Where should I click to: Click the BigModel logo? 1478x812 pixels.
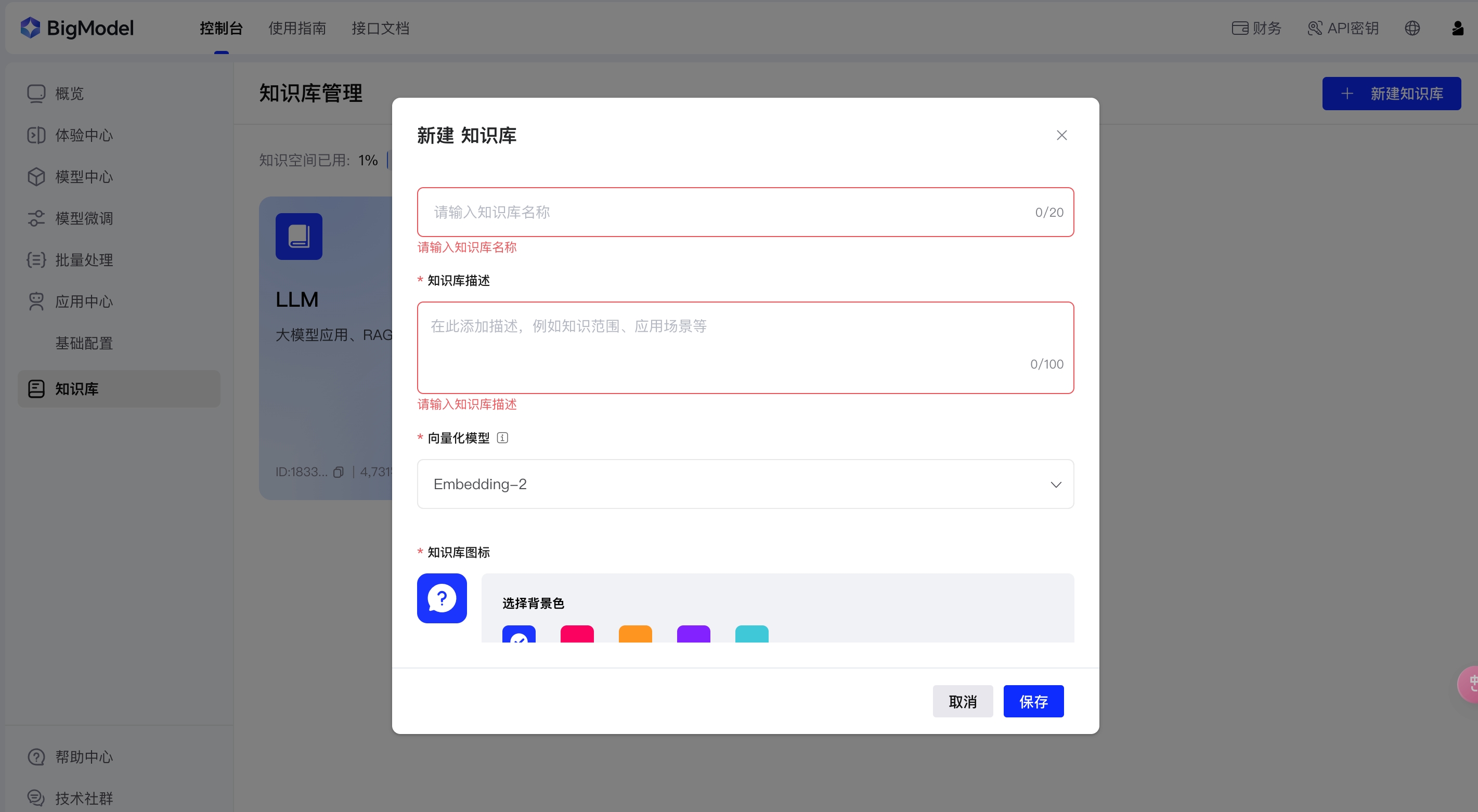77,28
